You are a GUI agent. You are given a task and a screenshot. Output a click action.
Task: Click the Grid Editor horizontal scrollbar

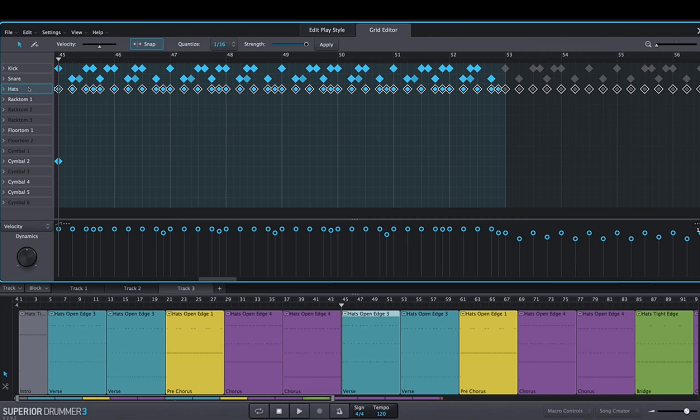(x=217, y=279)
